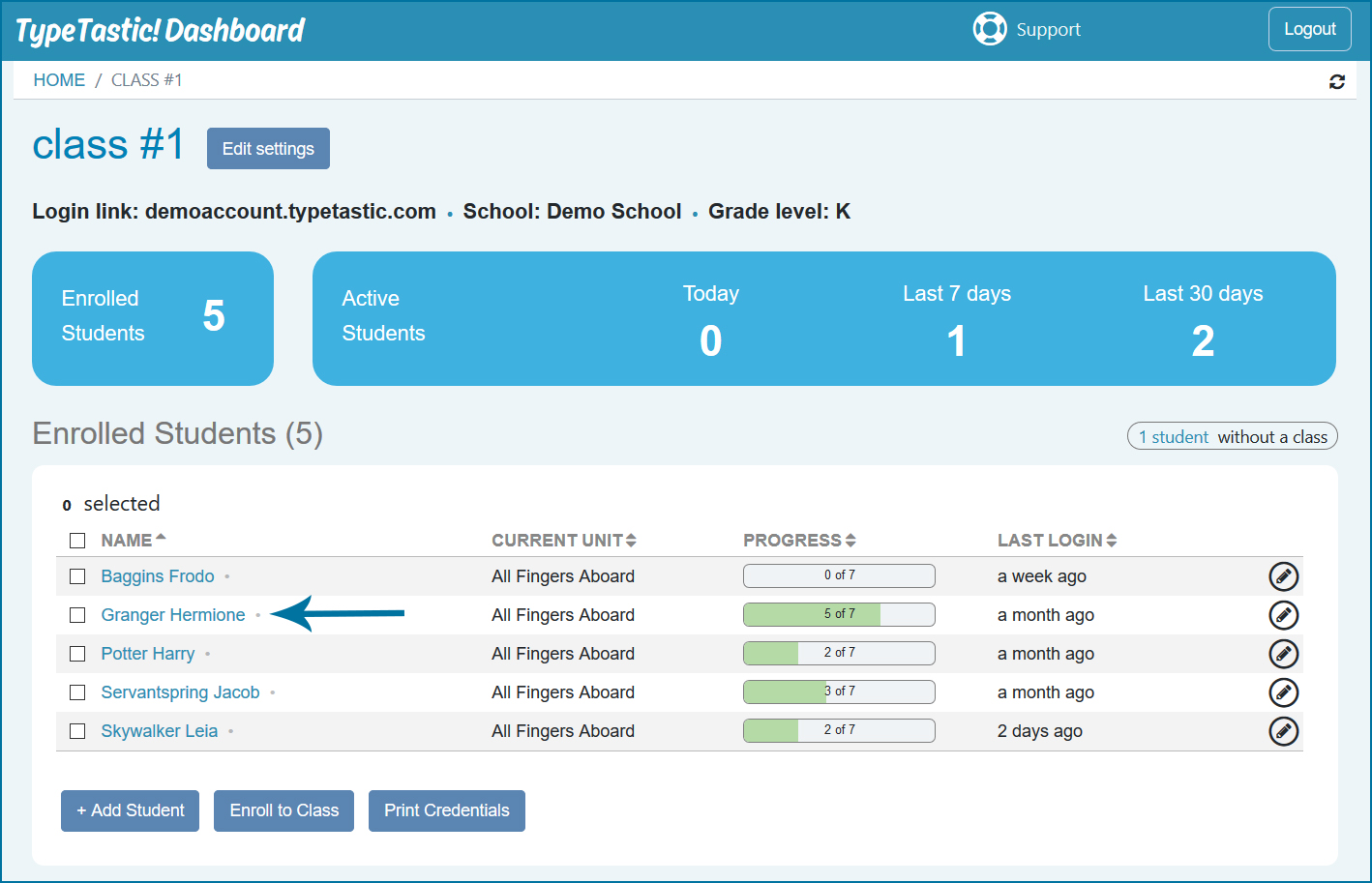Click Granger Hermione's 5 of 7 progress bar
Viewport: 1372px width, 883px height.
click(x=839, y=614)
